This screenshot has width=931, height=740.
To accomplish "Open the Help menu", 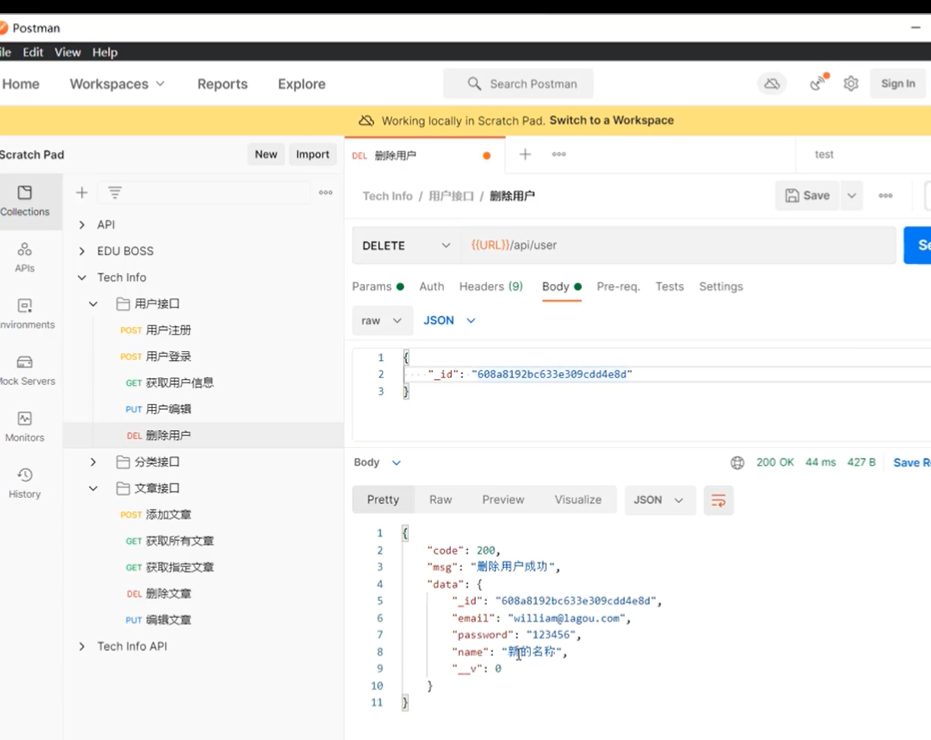I will (x=104, y=52).
